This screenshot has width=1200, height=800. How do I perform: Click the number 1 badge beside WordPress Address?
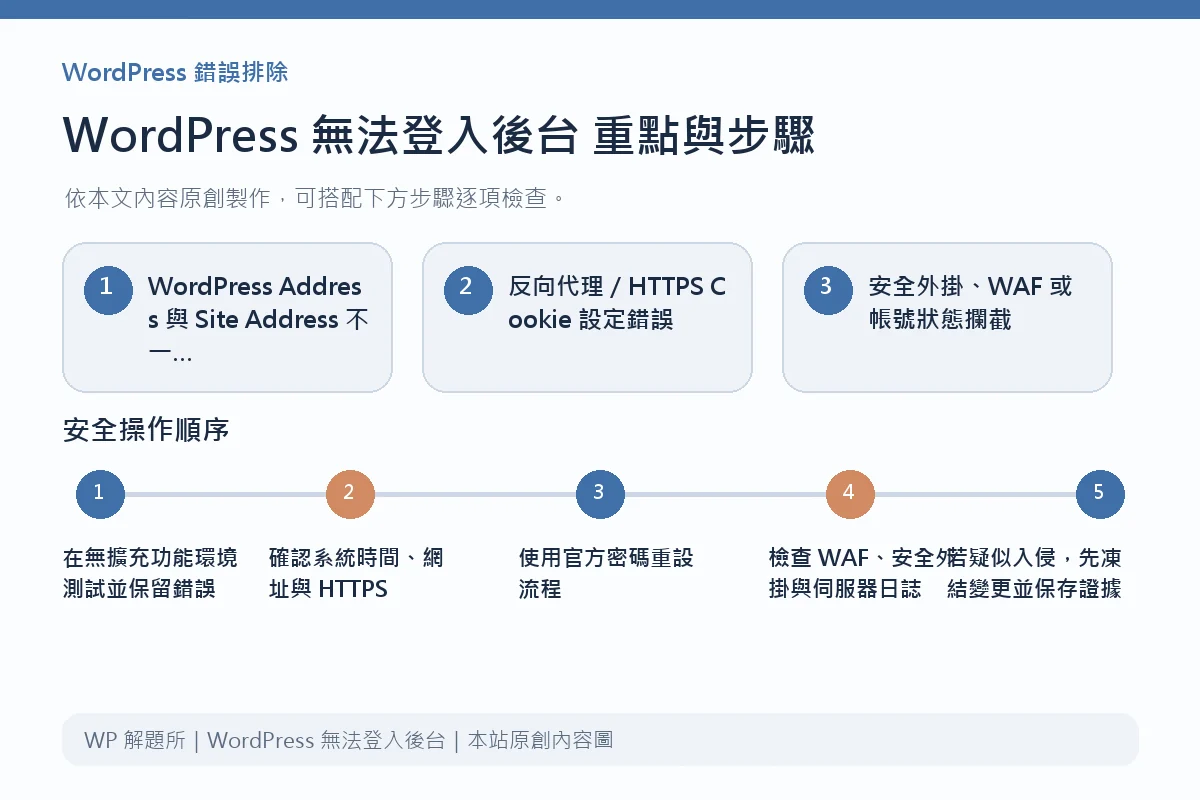click(108, 289)
